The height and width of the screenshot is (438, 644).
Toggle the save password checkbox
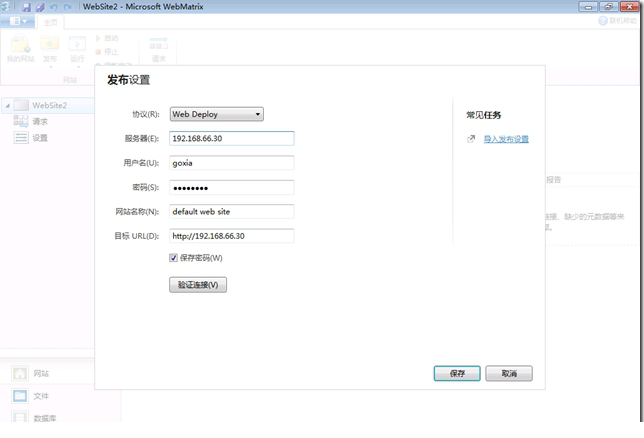click(173, 258)
